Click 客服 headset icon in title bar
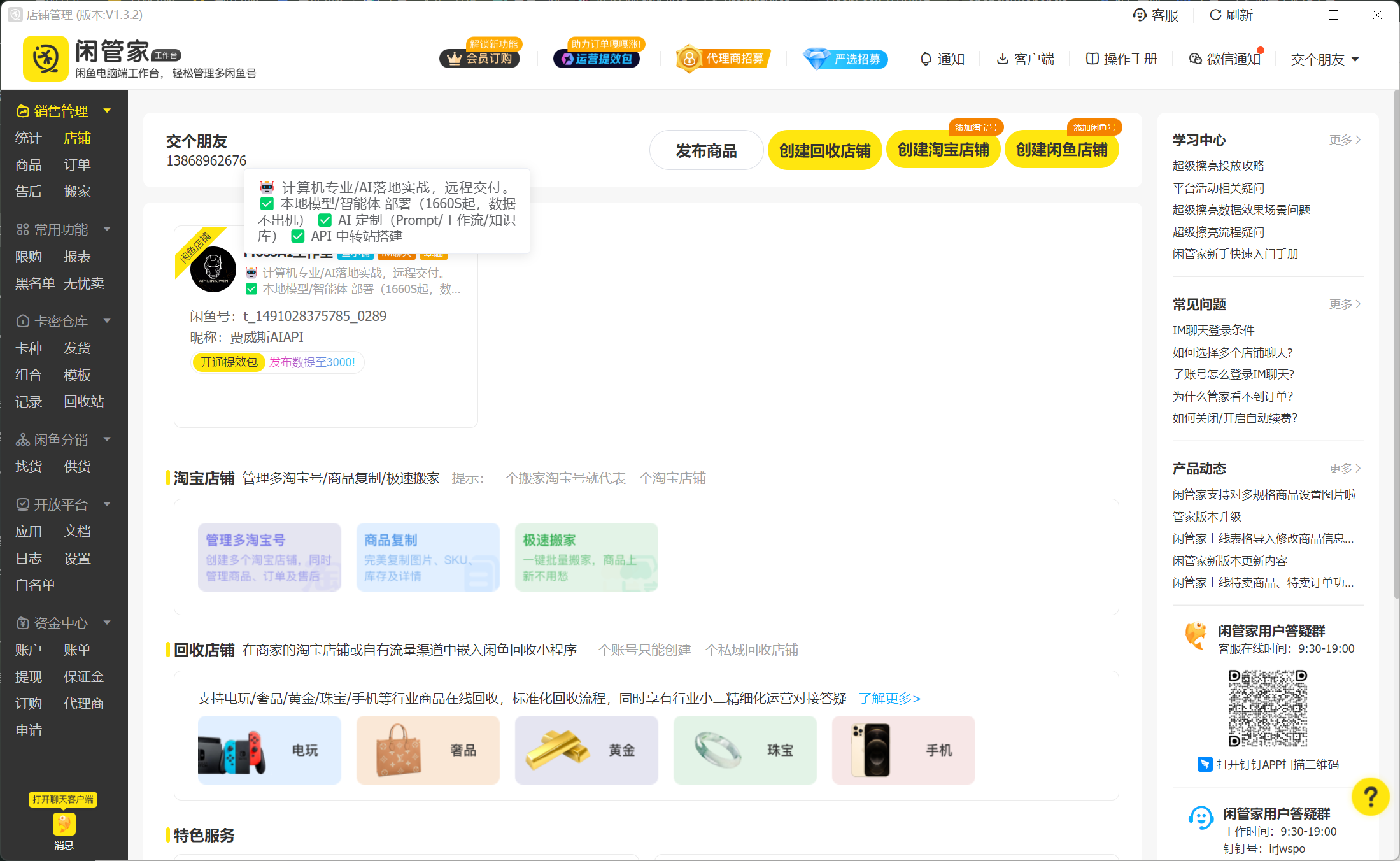1400x861 pixels. point(1140,15)
